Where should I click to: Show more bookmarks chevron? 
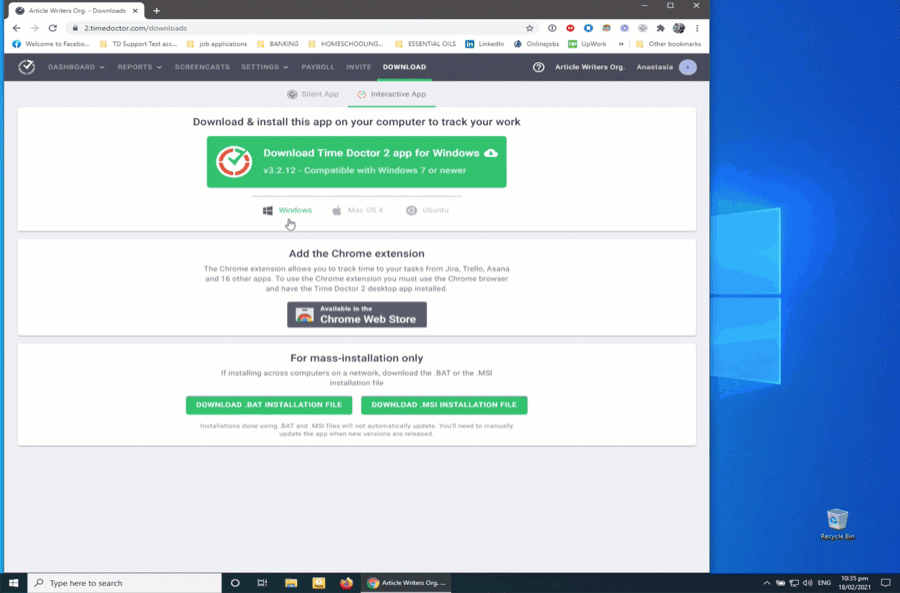point(621,44)
